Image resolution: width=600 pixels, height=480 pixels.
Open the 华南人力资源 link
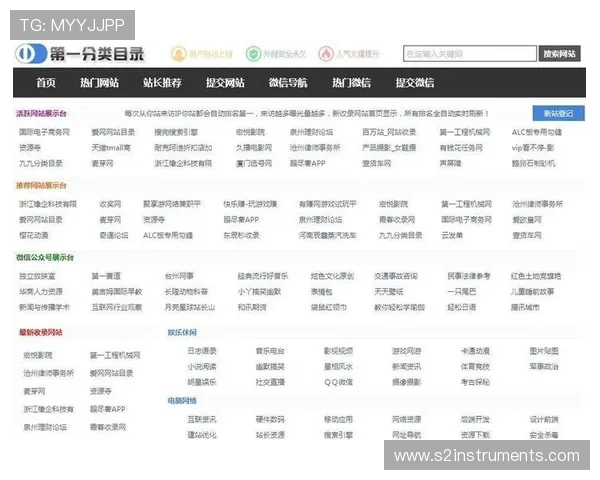point(41,292)
